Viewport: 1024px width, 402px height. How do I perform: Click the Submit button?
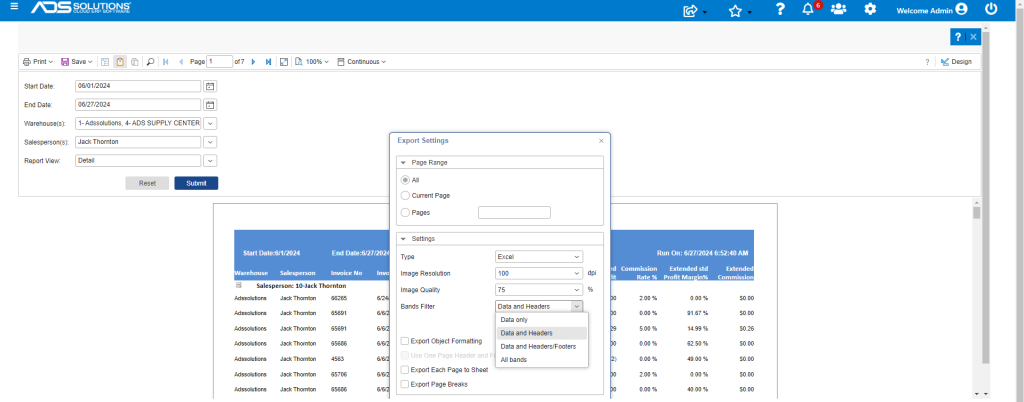196,183
